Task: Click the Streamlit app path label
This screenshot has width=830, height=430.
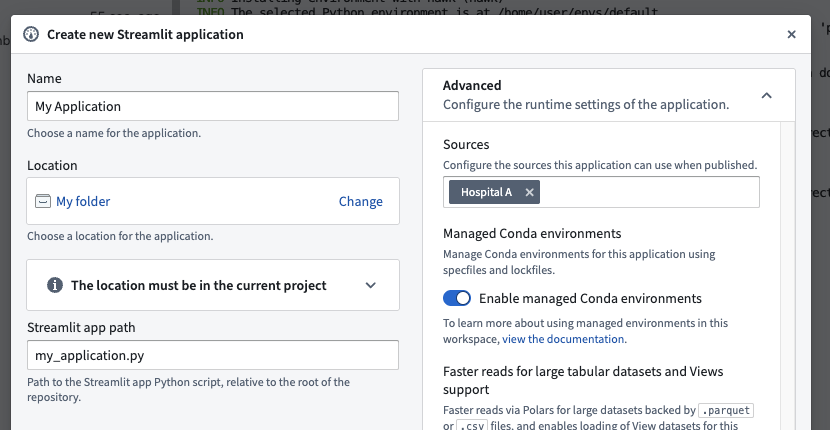Action: pos(81,328)
